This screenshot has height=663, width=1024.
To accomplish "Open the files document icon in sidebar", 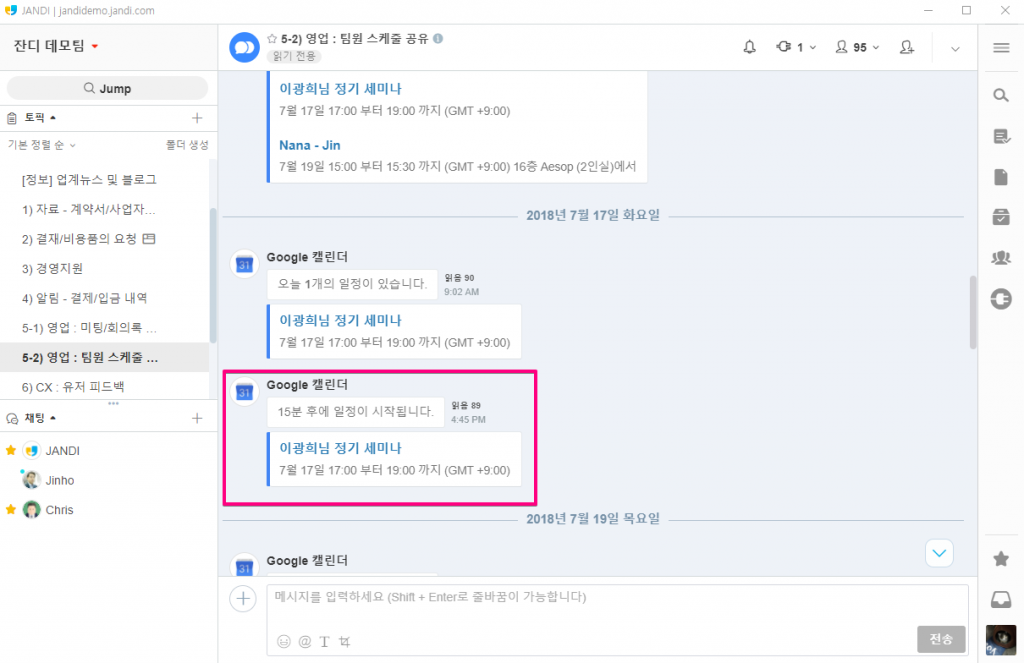I will (x=1000, y=176).
